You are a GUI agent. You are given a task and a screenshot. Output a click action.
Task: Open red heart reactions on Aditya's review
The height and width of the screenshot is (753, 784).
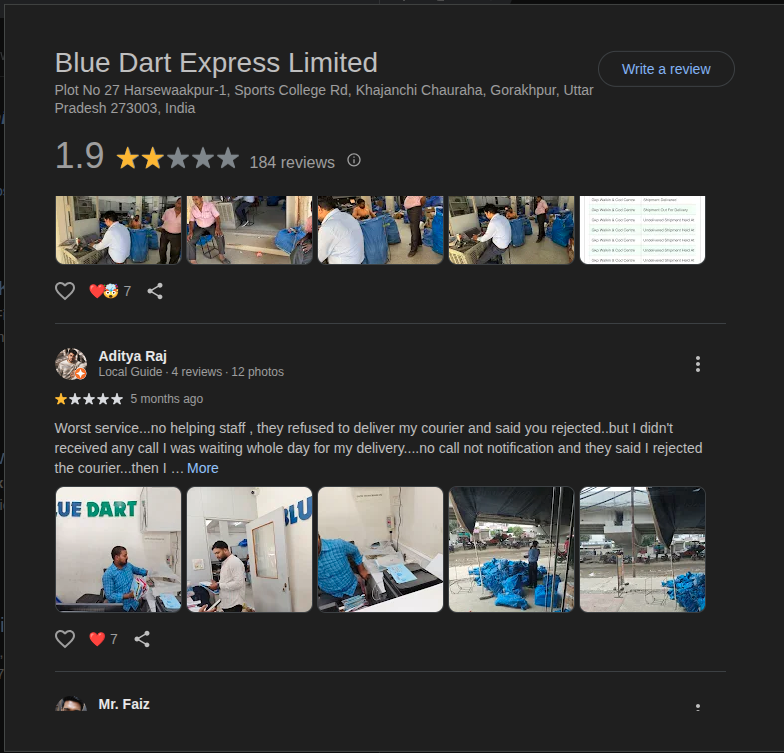pyautogui.click(x=97, y=639)
